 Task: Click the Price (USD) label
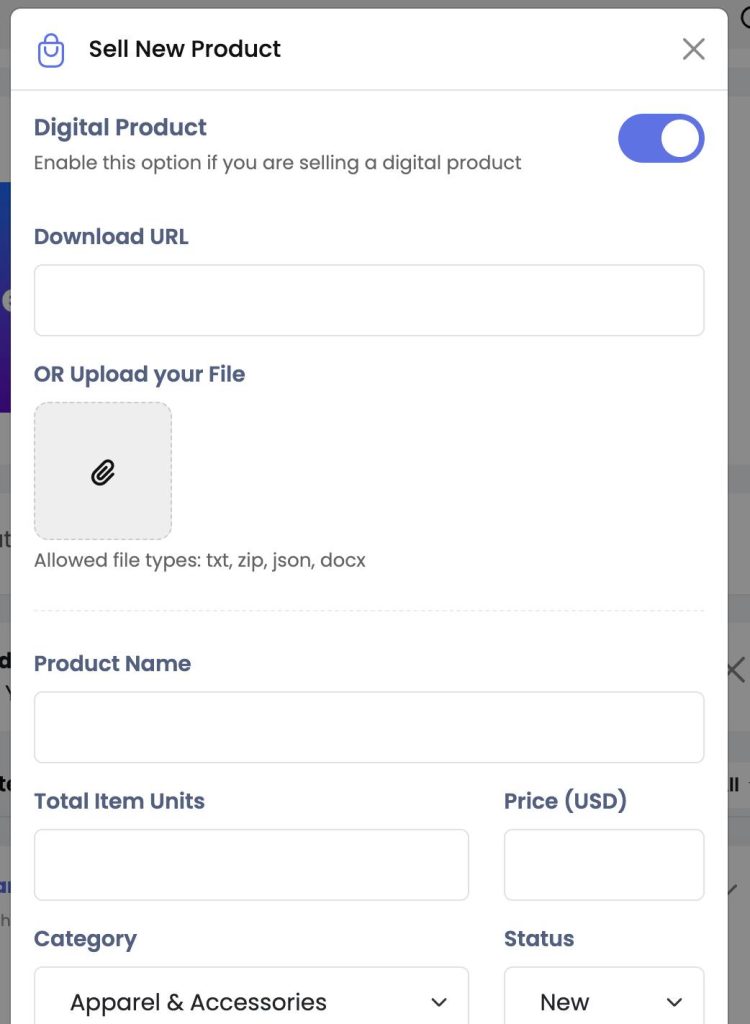tap(565, 801)
